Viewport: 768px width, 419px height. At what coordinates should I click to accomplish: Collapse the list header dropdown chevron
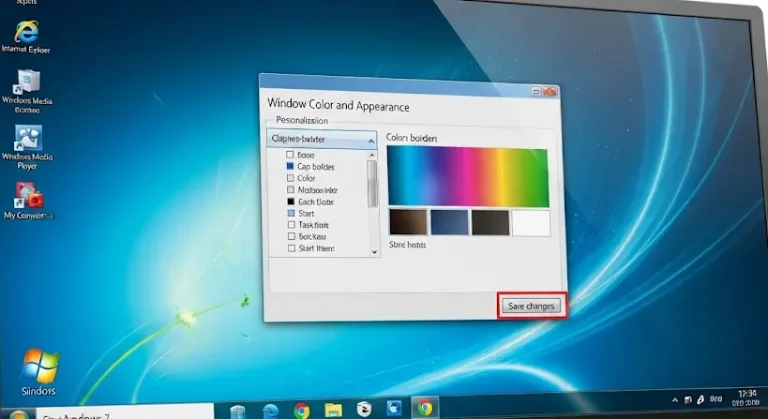coord(371,141)
